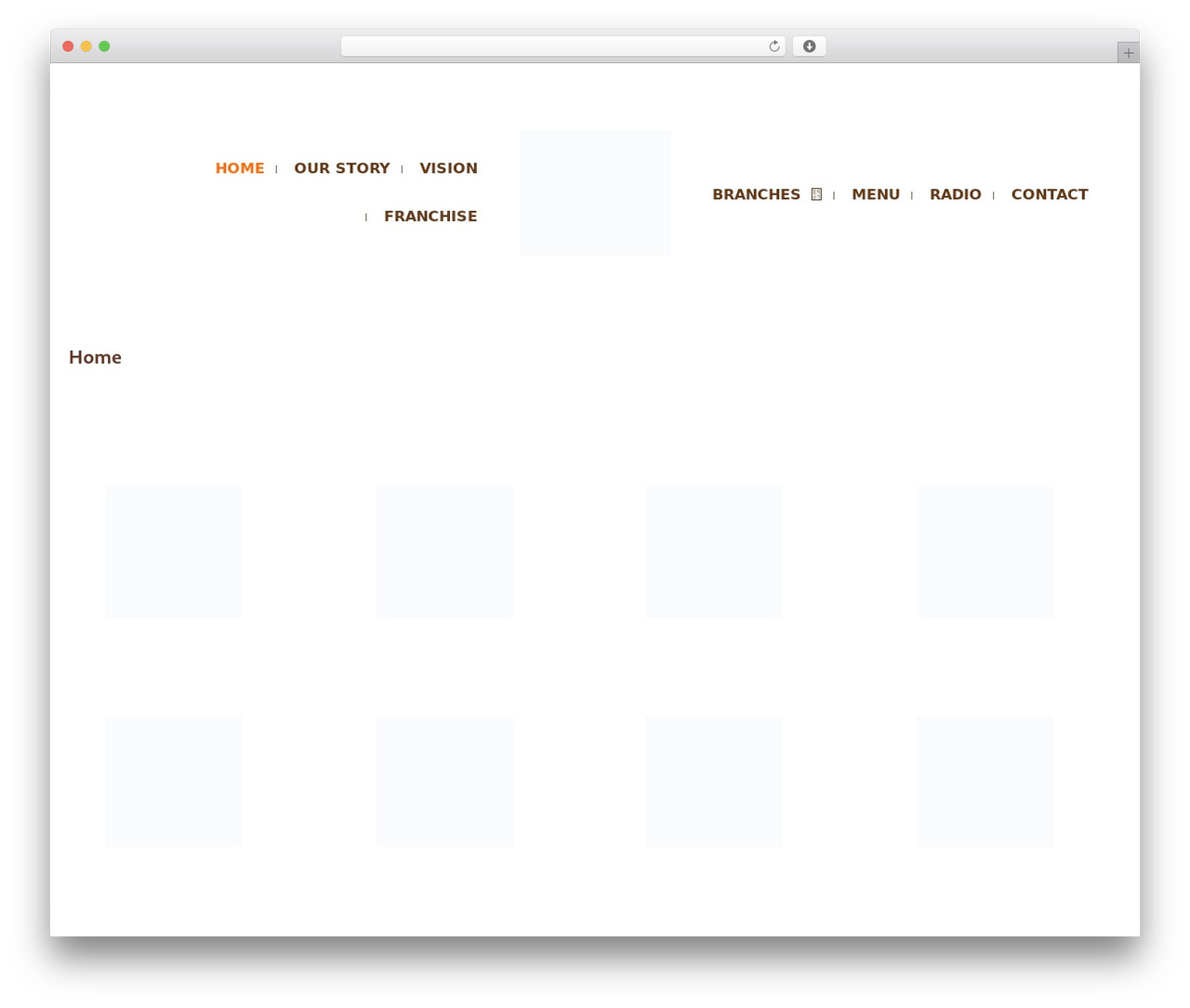The height and width of the screenshot is (1008, 1190).
Task: Go to the RADIO page
Action: 956,194
